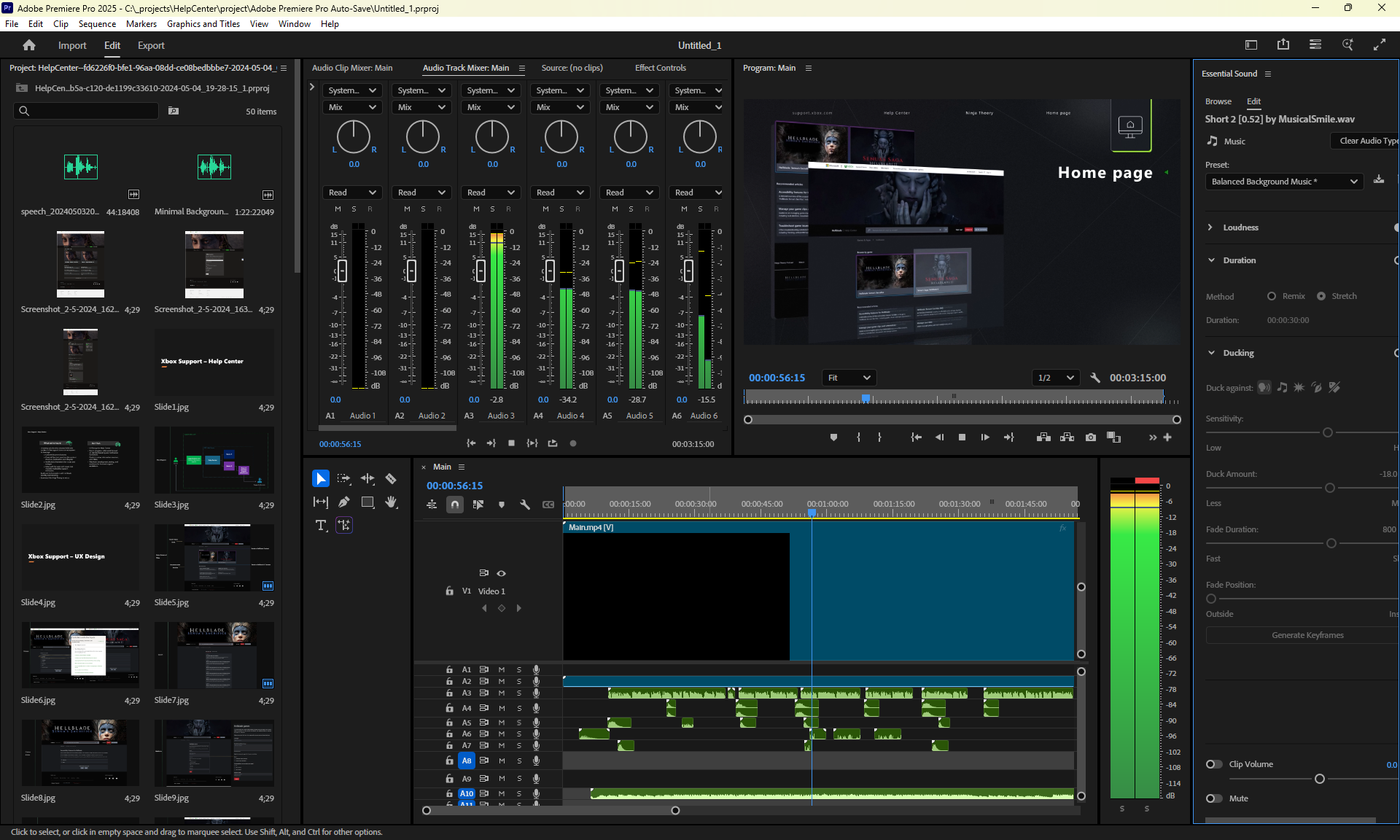Select the Remix method radio button

tap(1272, 296)
